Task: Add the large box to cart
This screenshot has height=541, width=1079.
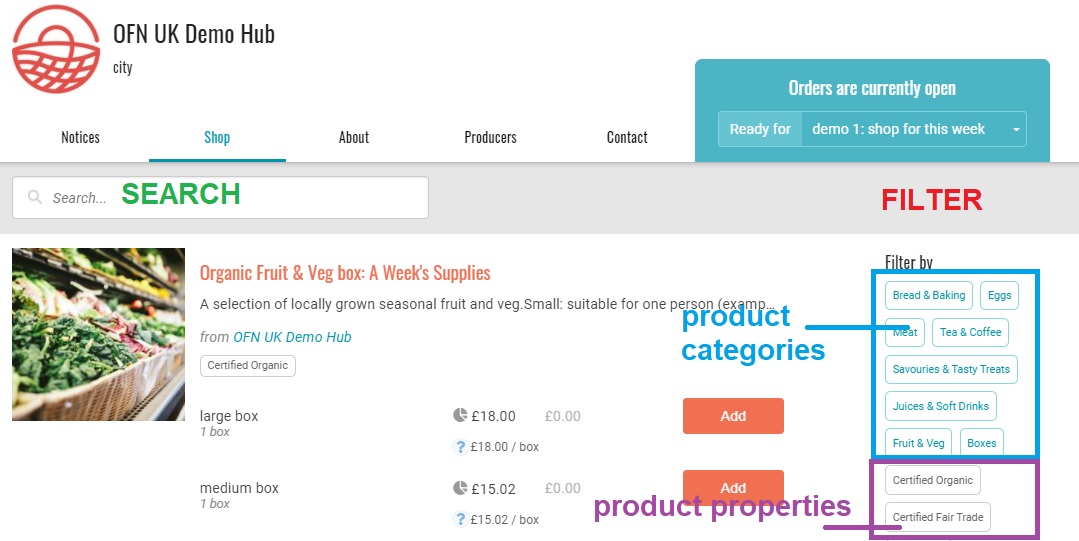Action: (733, 416)
